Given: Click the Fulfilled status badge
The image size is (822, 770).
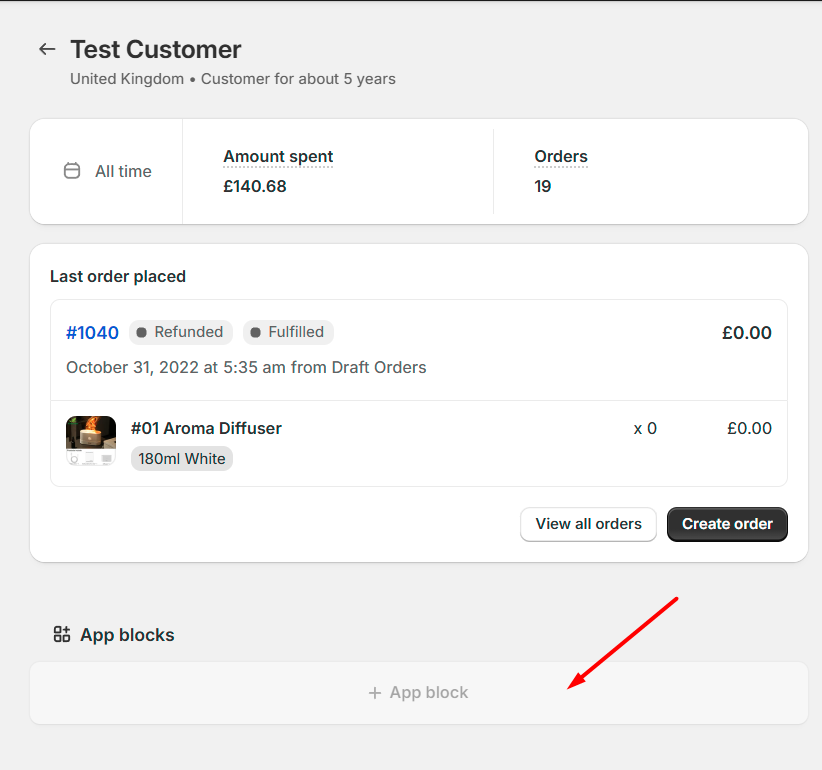Looking at the screenshot, I should click(x=288, y=332).
